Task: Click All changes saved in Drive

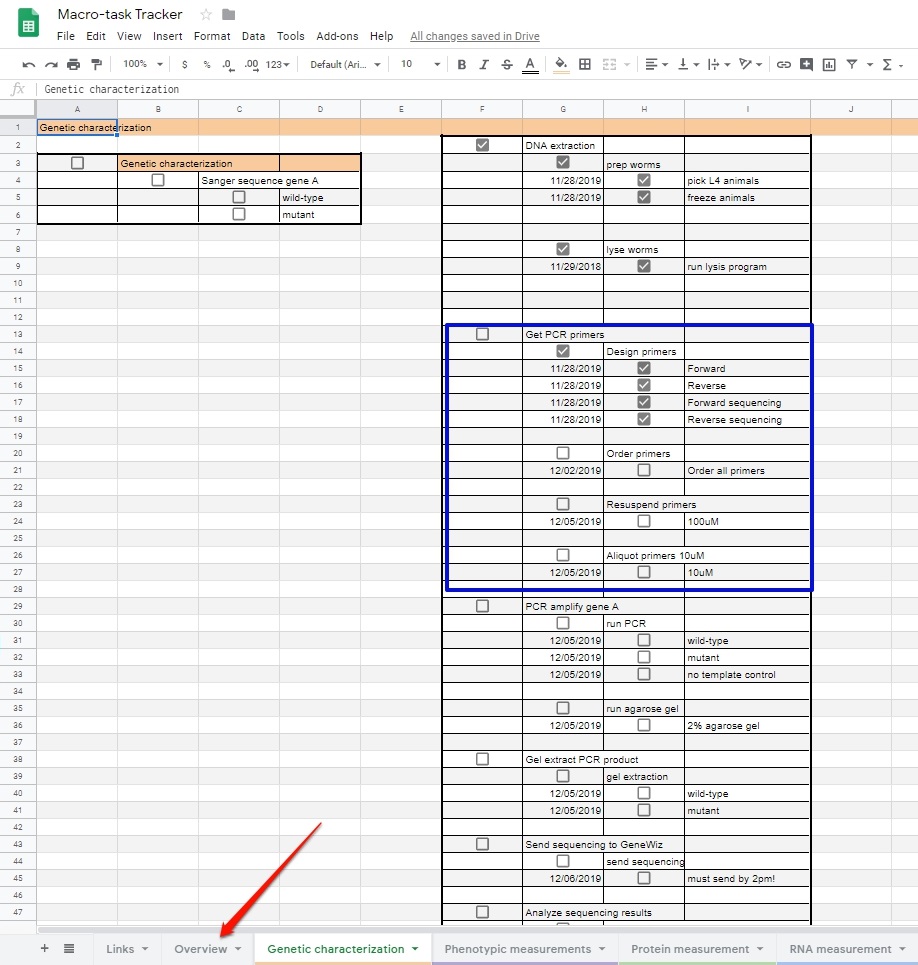Action: click(475, 36)
